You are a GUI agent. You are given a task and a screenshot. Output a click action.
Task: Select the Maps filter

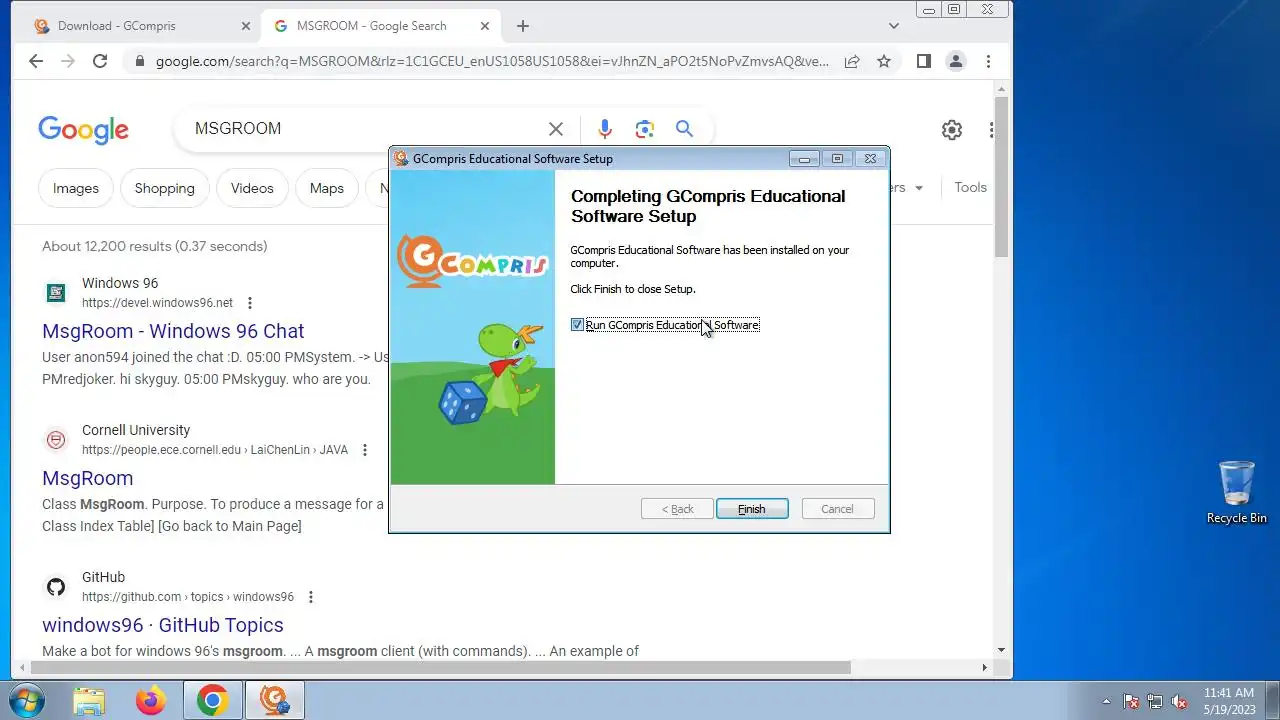point(327,188)
